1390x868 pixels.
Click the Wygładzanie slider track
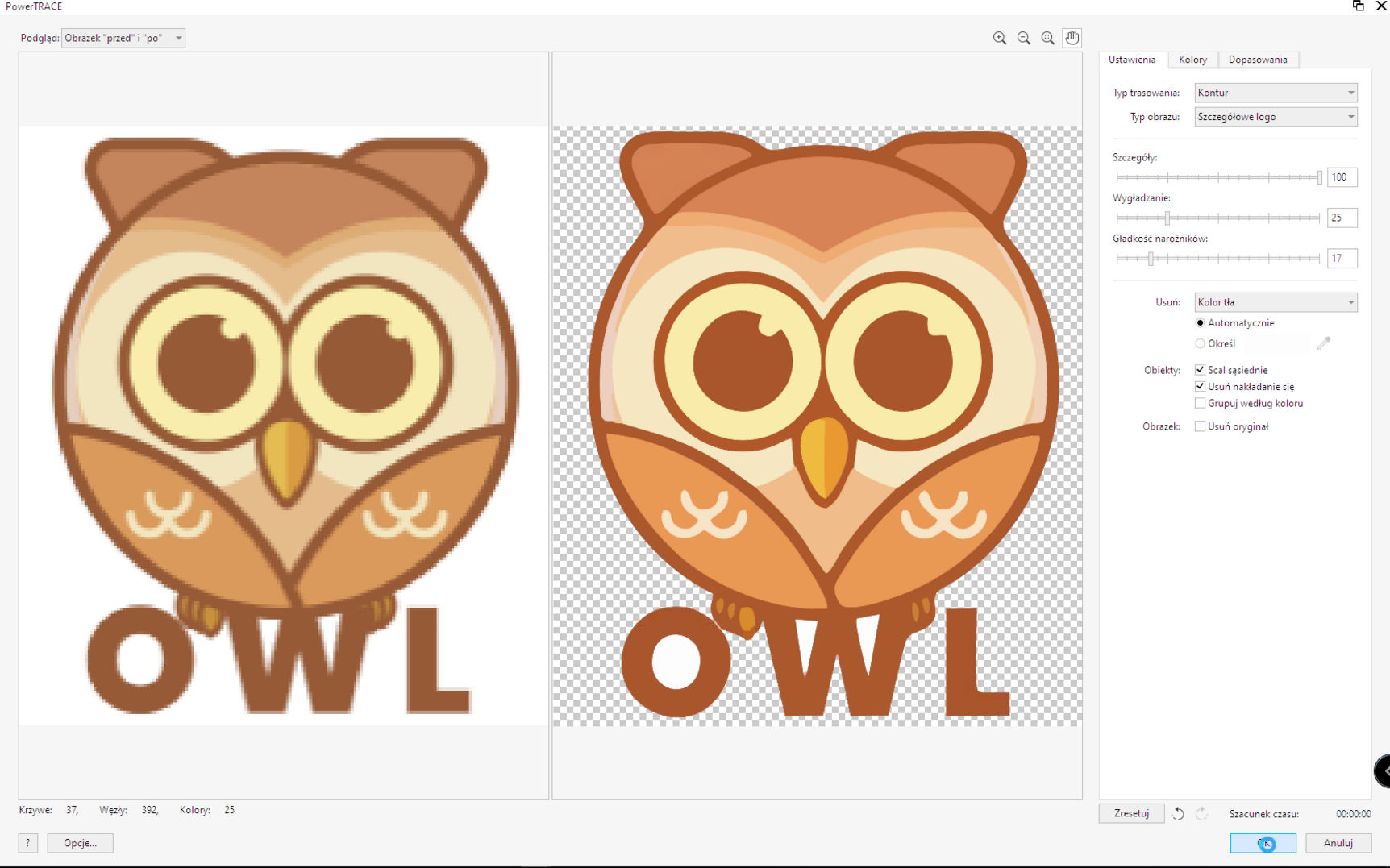coord(1242,218)
